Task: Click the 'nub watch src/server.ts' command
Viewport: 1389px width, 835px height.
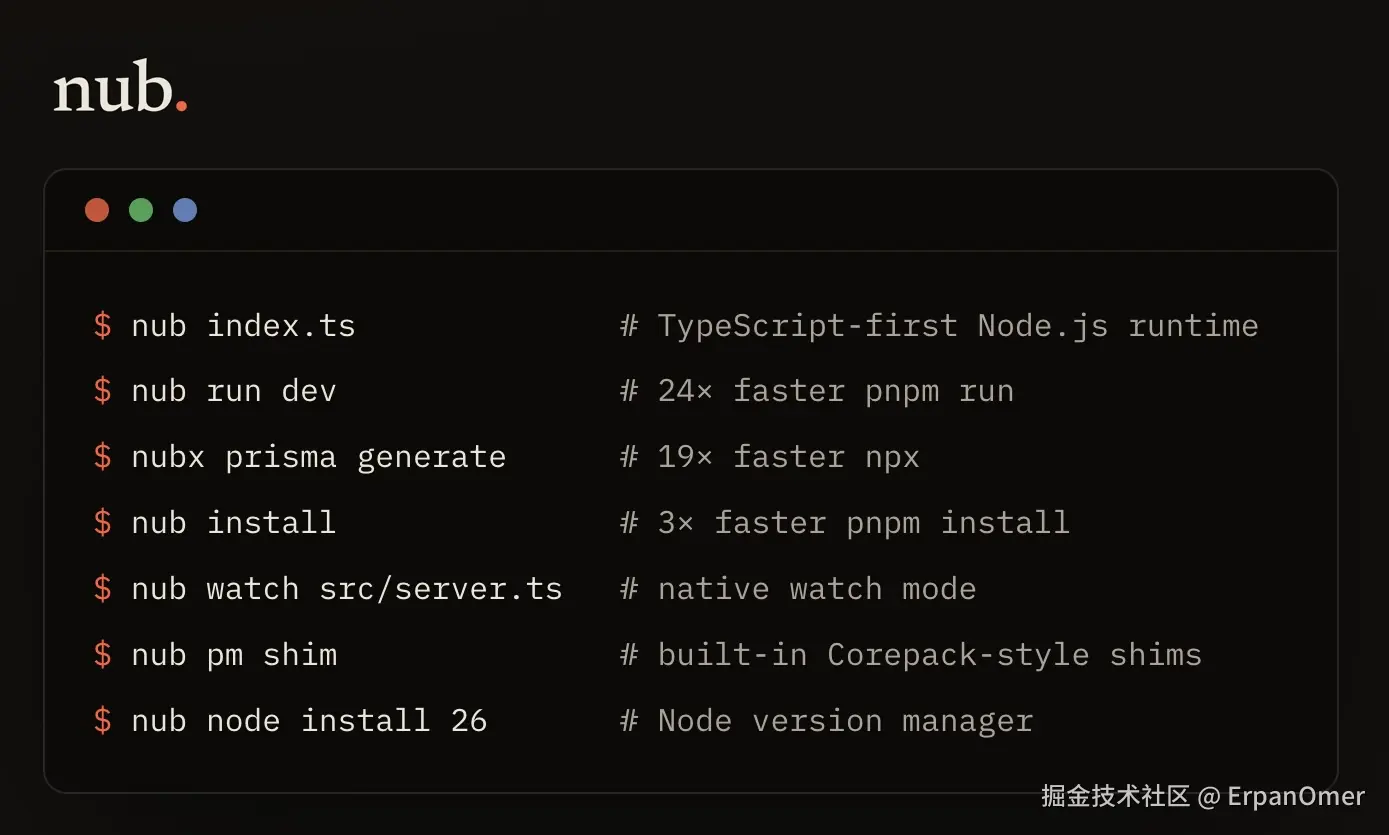Action: [347, 588]
